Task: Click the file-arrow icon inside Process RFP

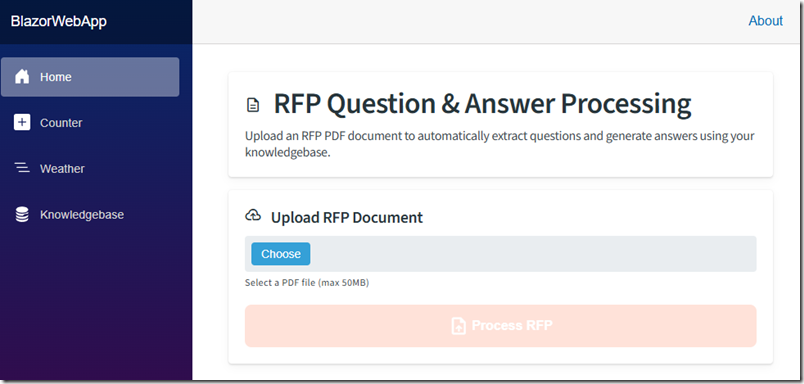Action: pyautogui.click(x=458, y=326)
